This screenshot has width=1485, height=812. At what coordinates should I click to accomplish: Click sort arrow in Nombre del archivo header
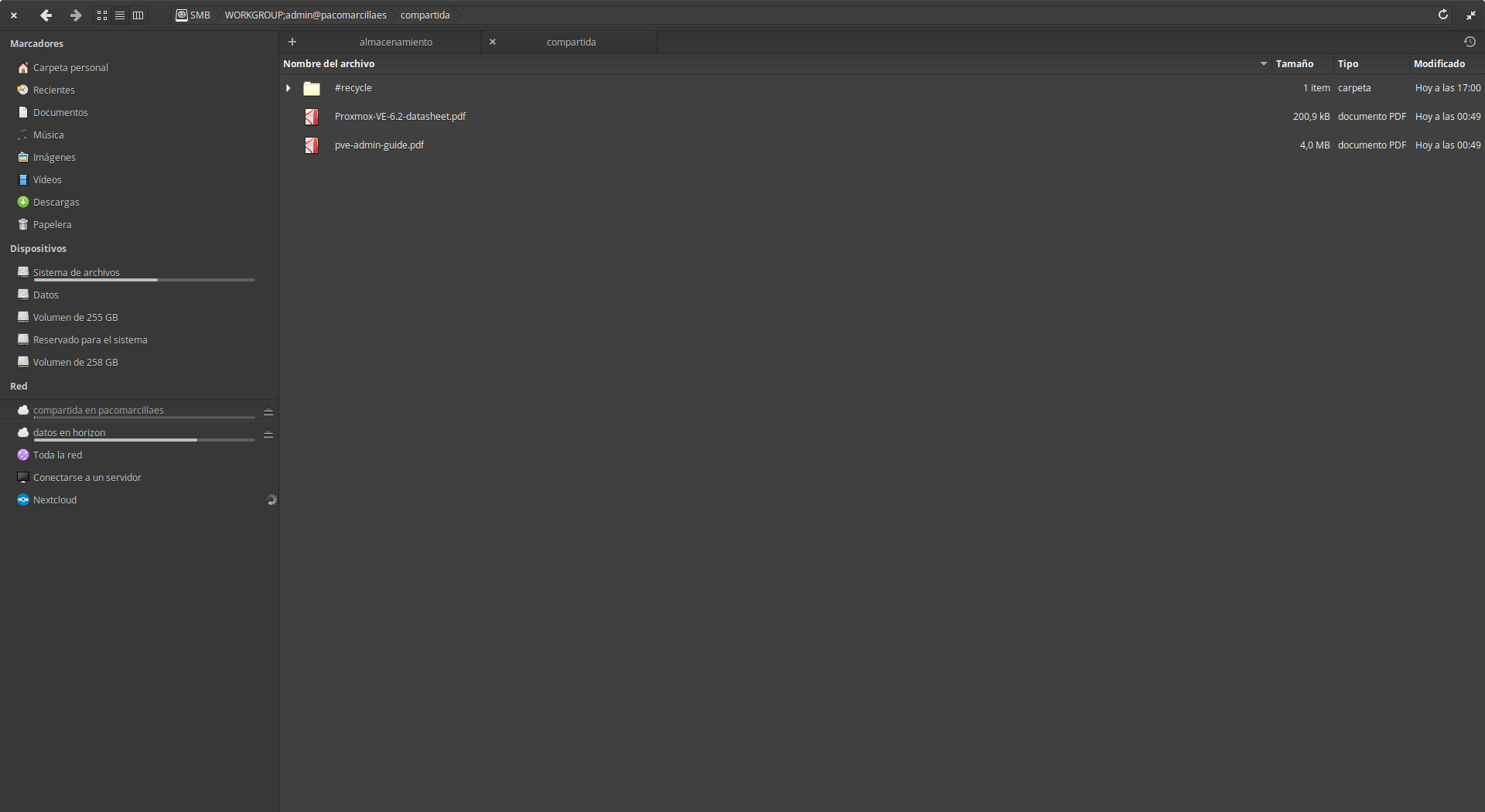pyautogui.click(x=1263, y=64)
